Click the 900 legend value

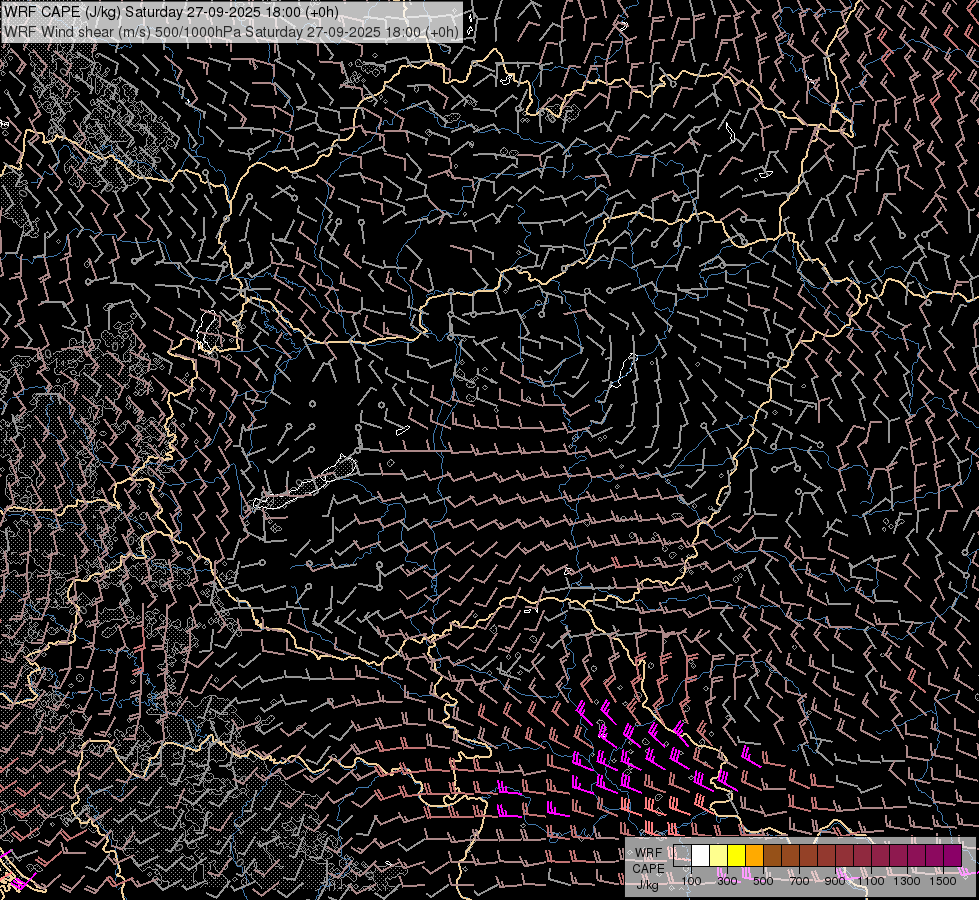click(835, 881)
